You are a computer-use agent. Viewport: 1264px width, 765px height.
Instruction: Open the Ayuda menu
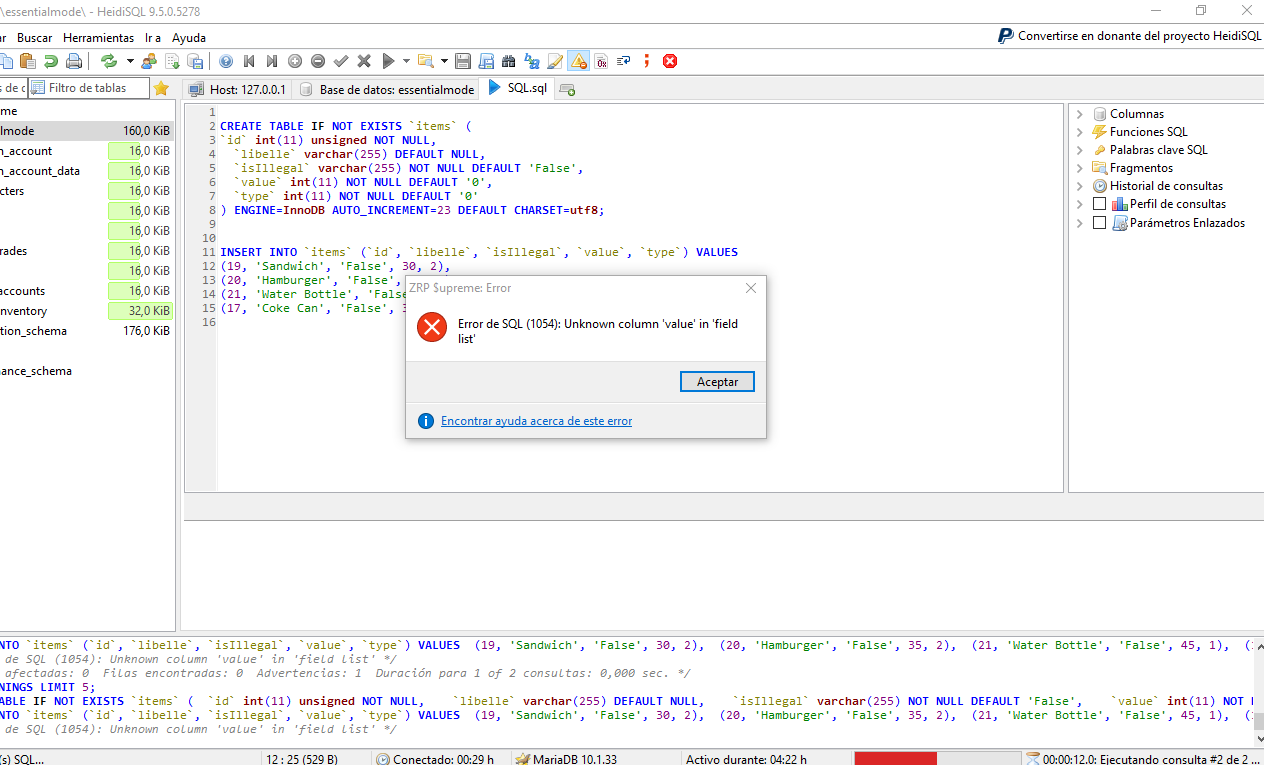pos(189,37)
